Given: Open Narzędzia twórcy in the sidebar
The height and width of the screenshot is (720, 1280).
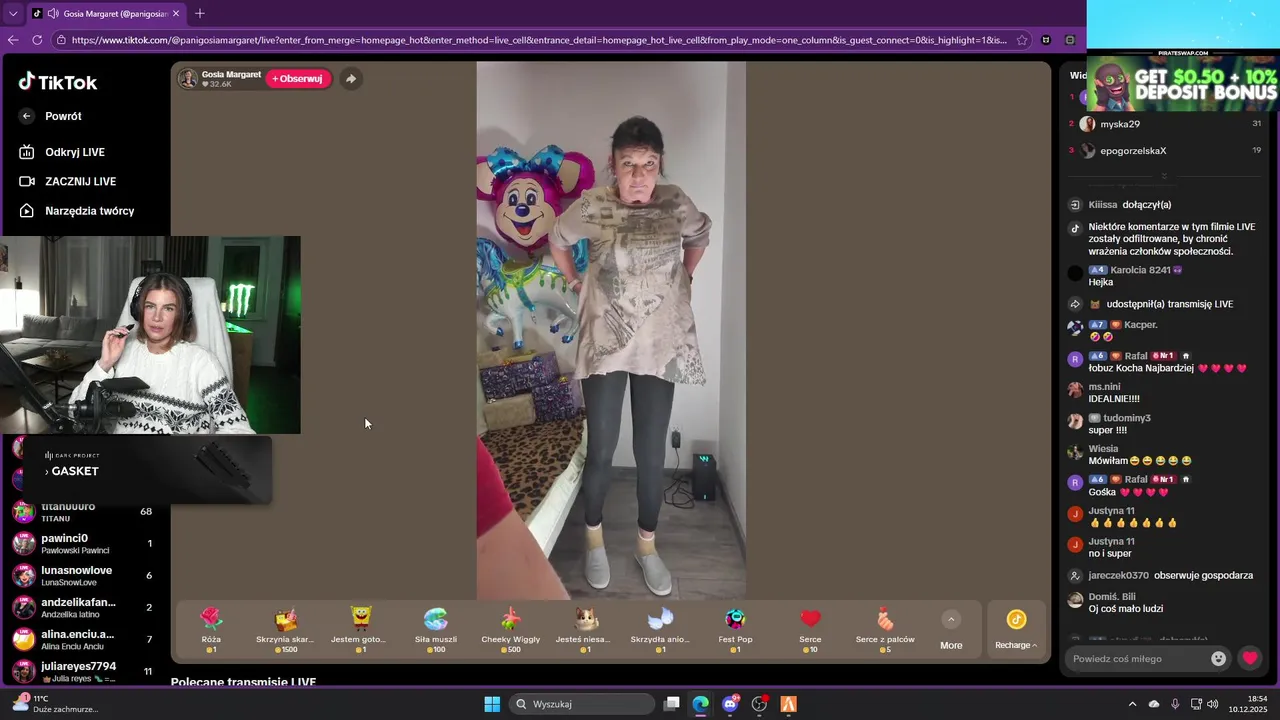Looking at the screenshot, I should (89, 211).
